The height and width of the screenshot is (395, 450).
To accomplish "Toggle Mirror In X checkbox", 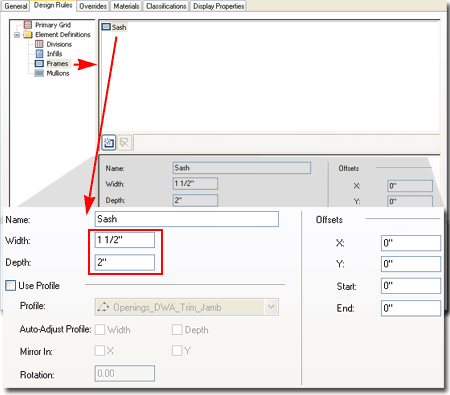I will [100, 351].
